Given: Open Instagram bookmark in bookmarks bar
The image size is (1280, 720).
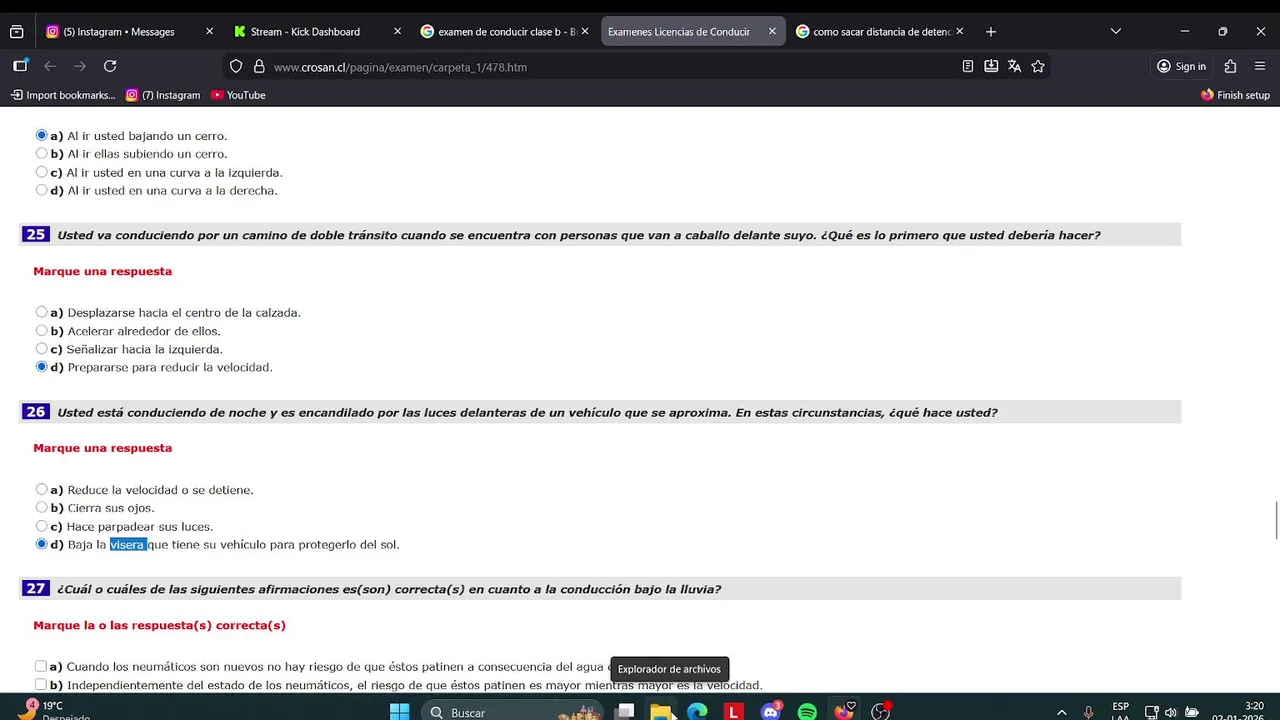Looking at the screenshot, I should coord(163,95).
